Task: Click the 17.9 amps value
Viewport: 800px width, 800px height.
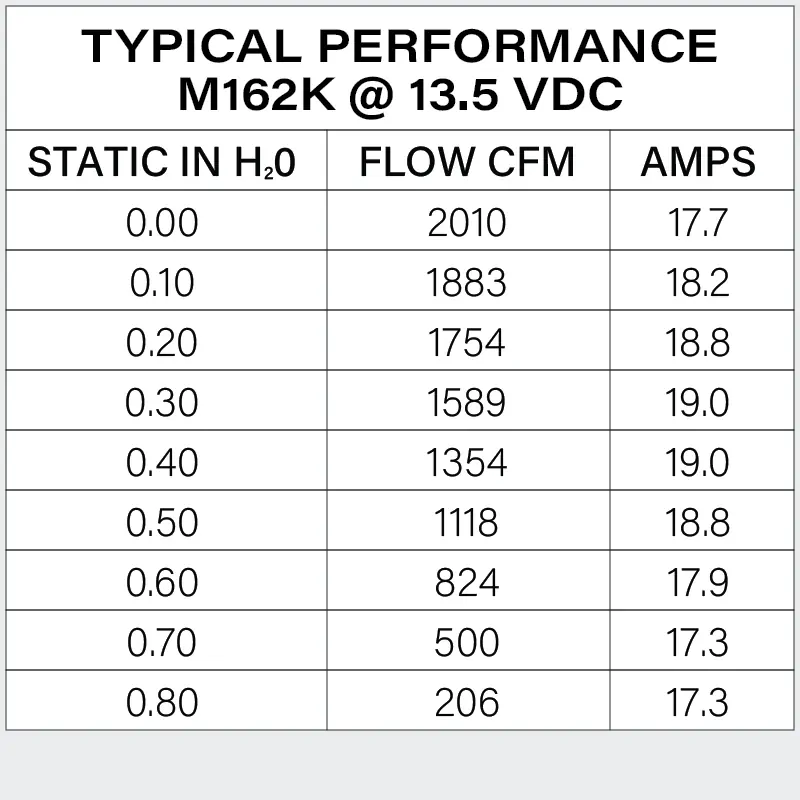Action: click(x=698, y=582)
